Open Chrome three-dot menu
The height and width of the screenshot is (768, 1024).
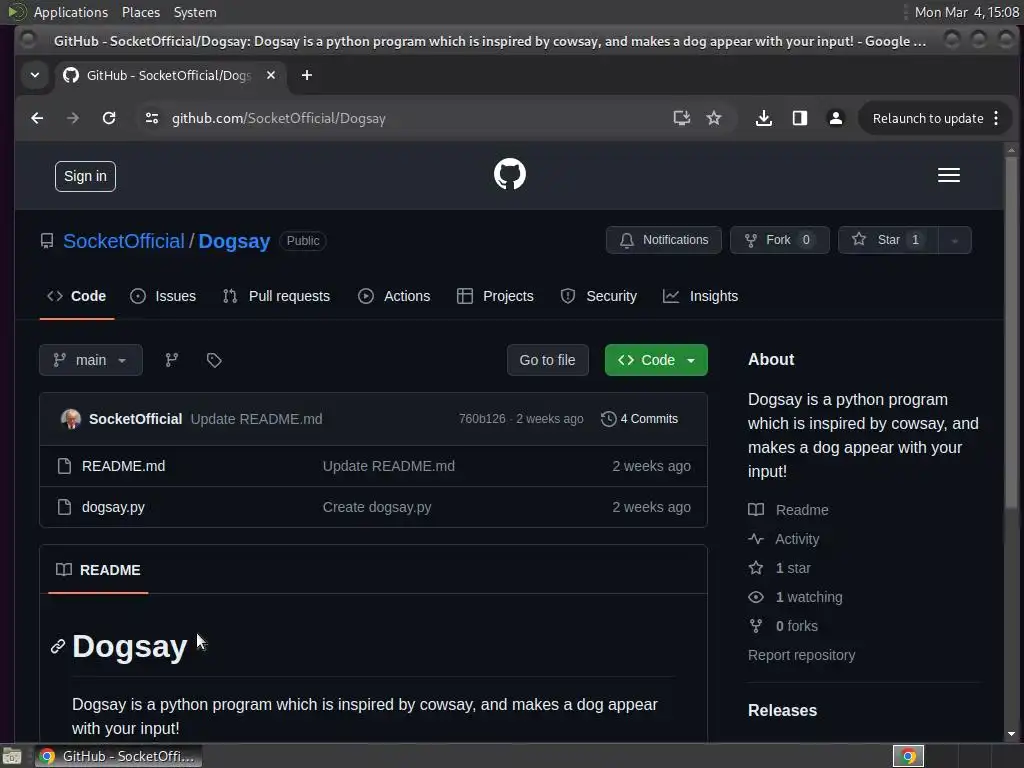(996, 118)
